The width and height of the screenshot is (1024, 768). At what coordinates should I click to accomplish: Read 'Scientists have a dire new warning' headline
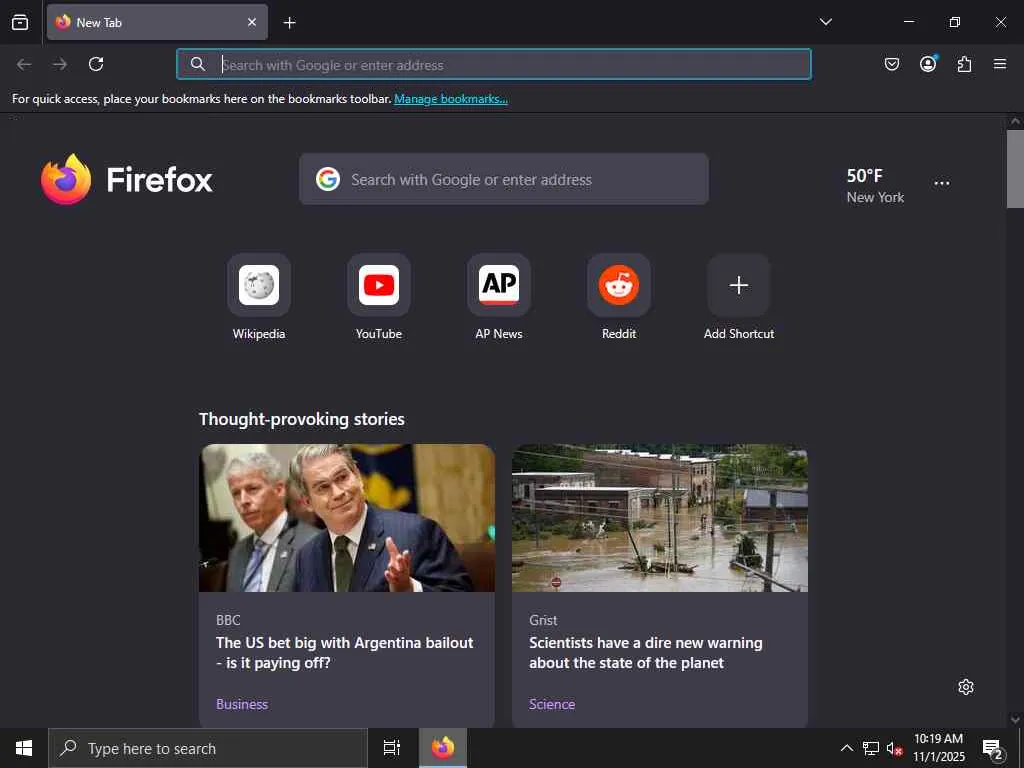click(646, 652)
